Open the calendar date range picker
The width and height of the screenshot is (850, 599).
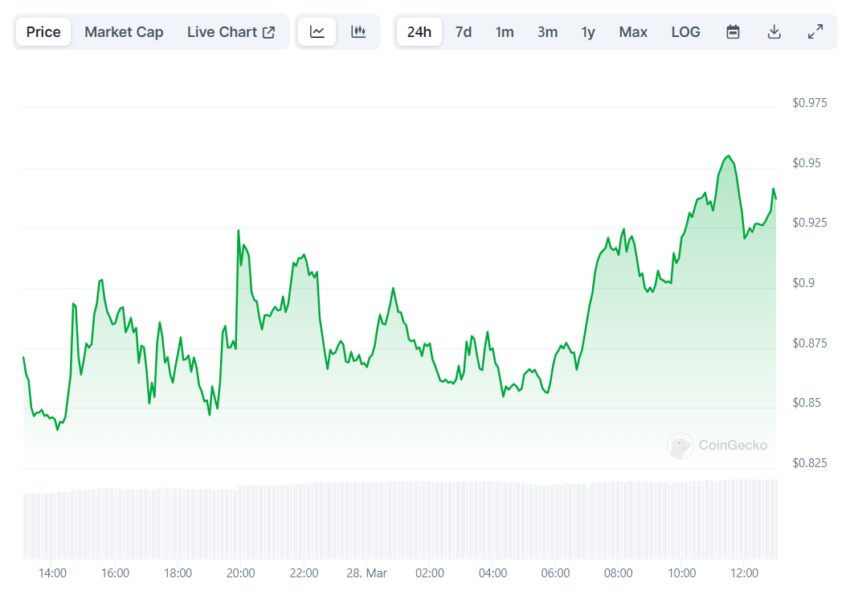733,32
